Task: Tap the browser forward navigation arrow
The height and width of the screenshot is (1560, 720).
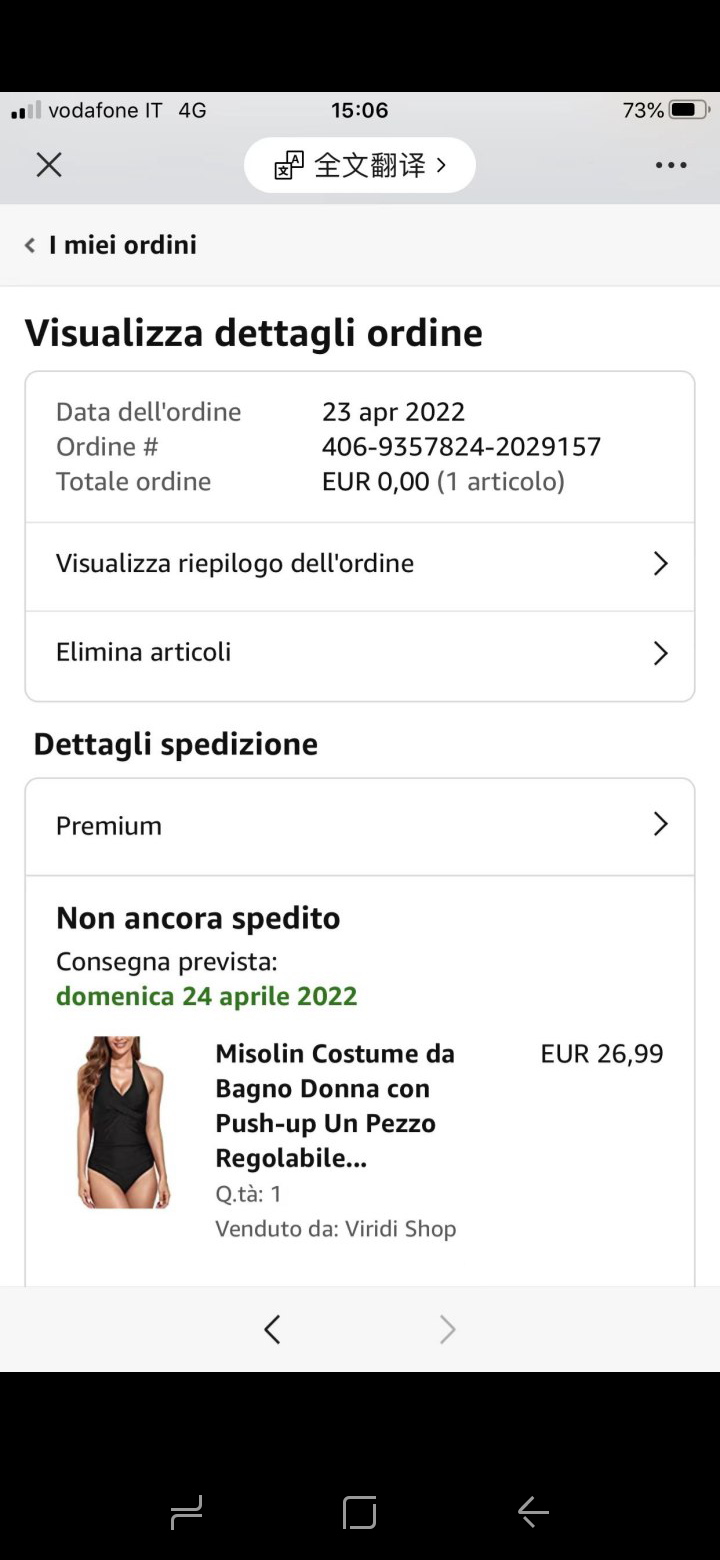Action: (x=447, y=1329)
